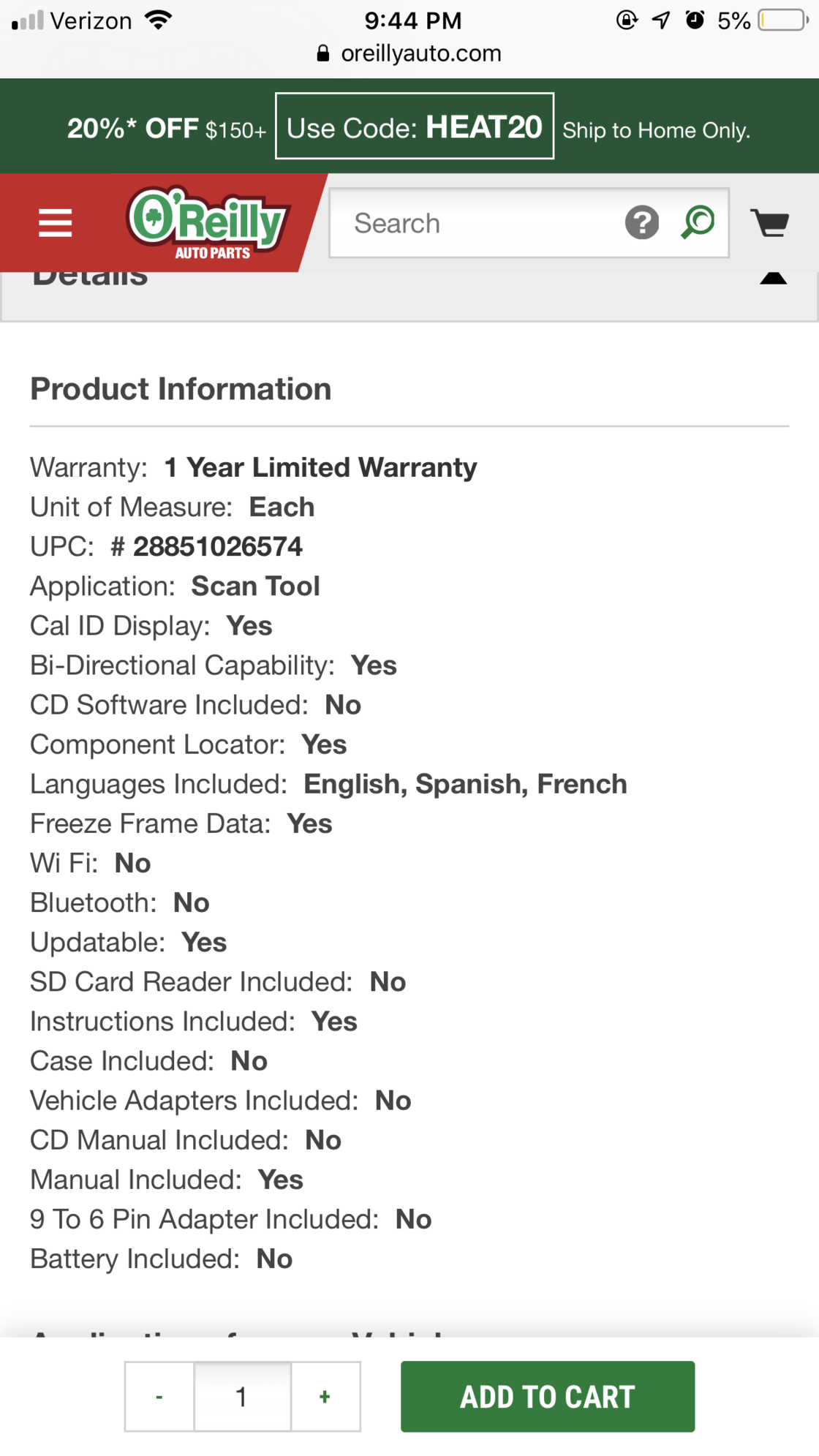Tap the alarm clock status icon
This screenshot has height=1456, width=819.
tap(695, 20)
